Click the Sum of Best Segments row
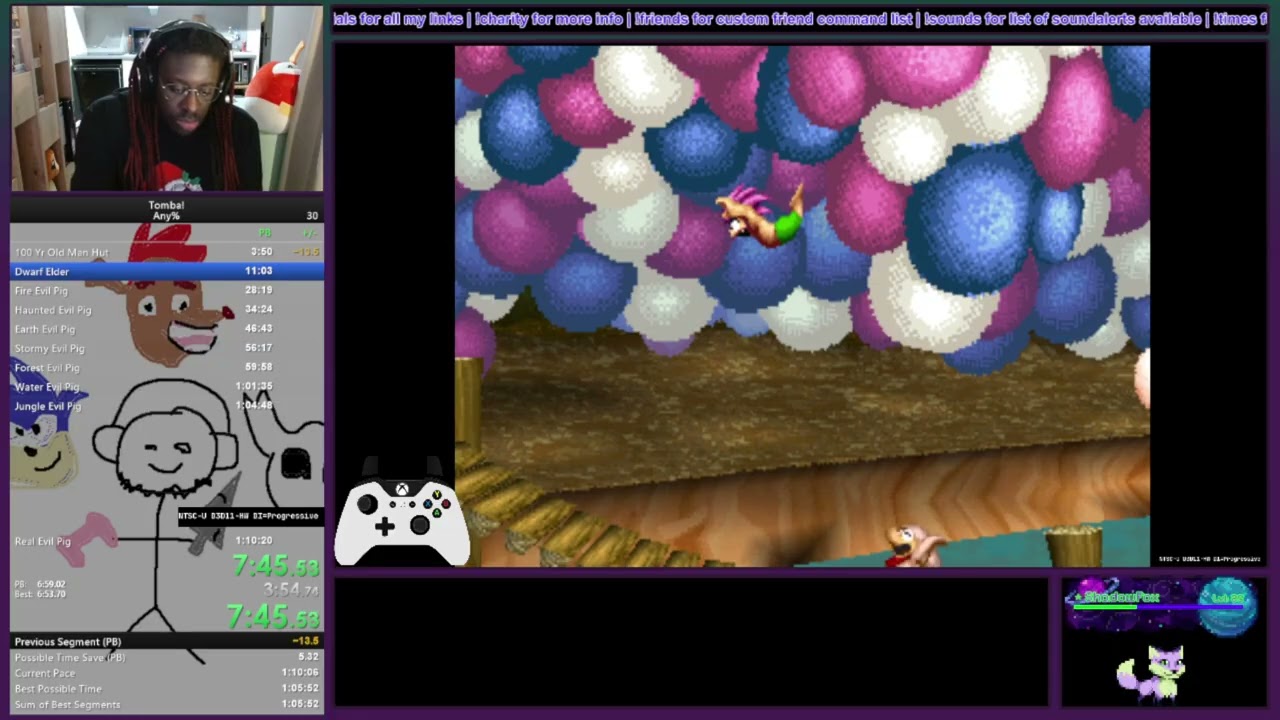The image size is (1280, 720). pos(167,705)
